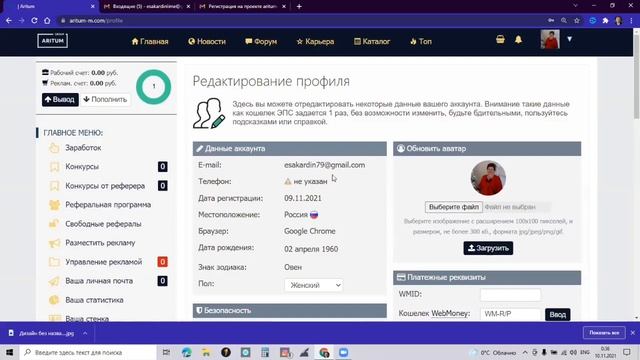Click the Данные аккаунта section header
This screenshot has width=640, height=360.
290,149
